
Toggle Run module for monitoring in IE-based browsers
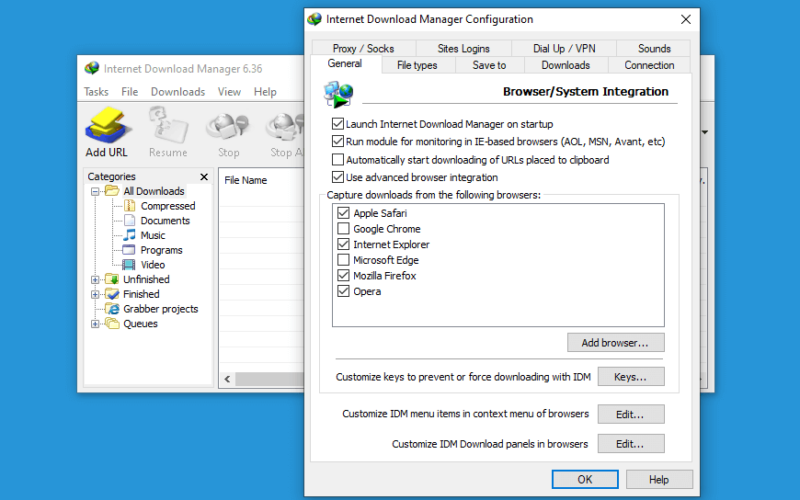pyautogui.click(x=337, y=141)
